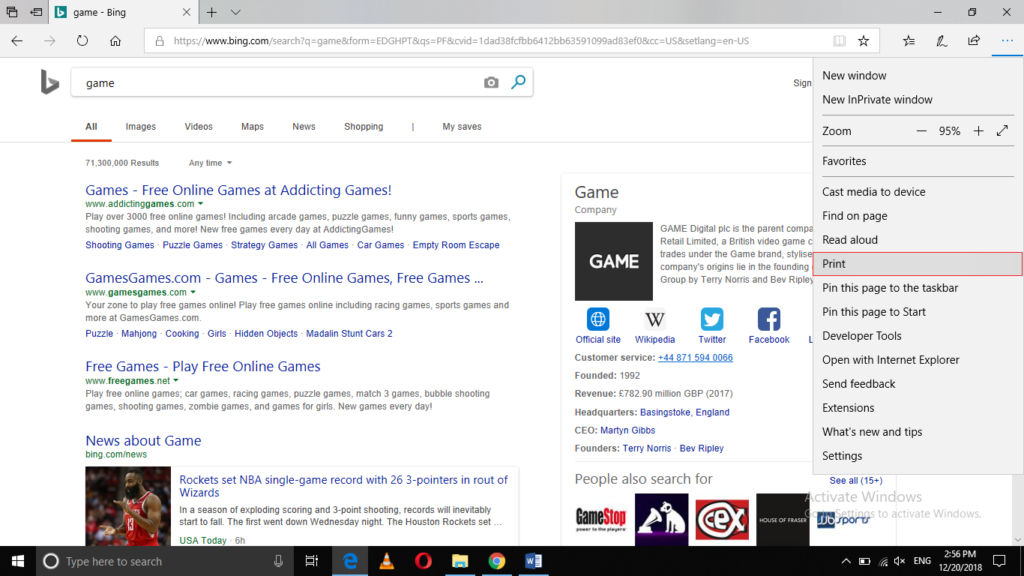
Task: Search by image camera icon
Action: coord(491,82)
